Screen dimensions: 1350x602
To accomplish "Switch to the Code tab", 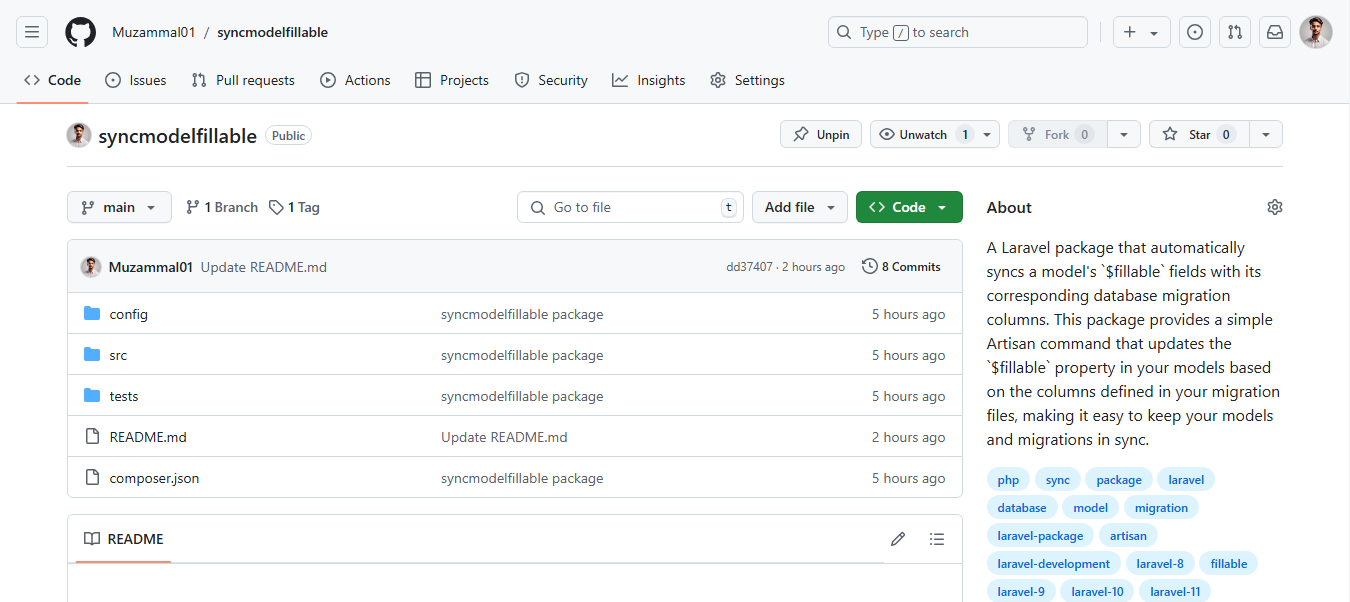I will (x=53, y=80).
